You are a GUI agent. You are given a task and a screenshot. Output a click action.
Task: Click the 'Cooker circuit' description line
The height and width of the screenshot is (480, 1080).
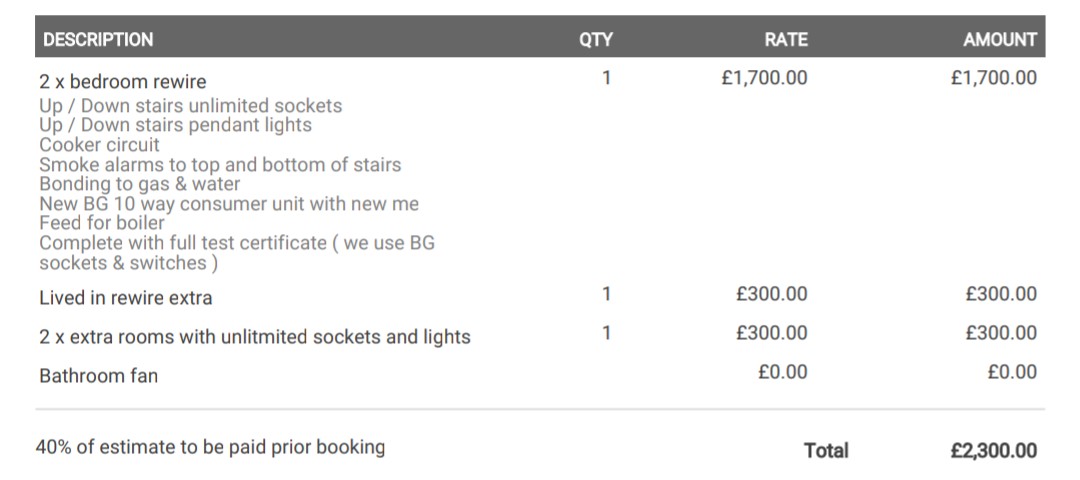tap(99, 145)
